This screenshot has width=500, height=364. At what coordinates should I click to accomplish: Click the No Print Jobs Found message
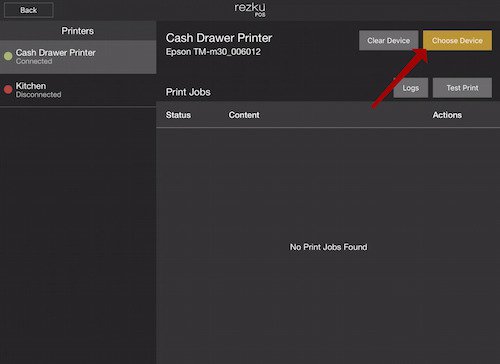[x=328, y=247]
